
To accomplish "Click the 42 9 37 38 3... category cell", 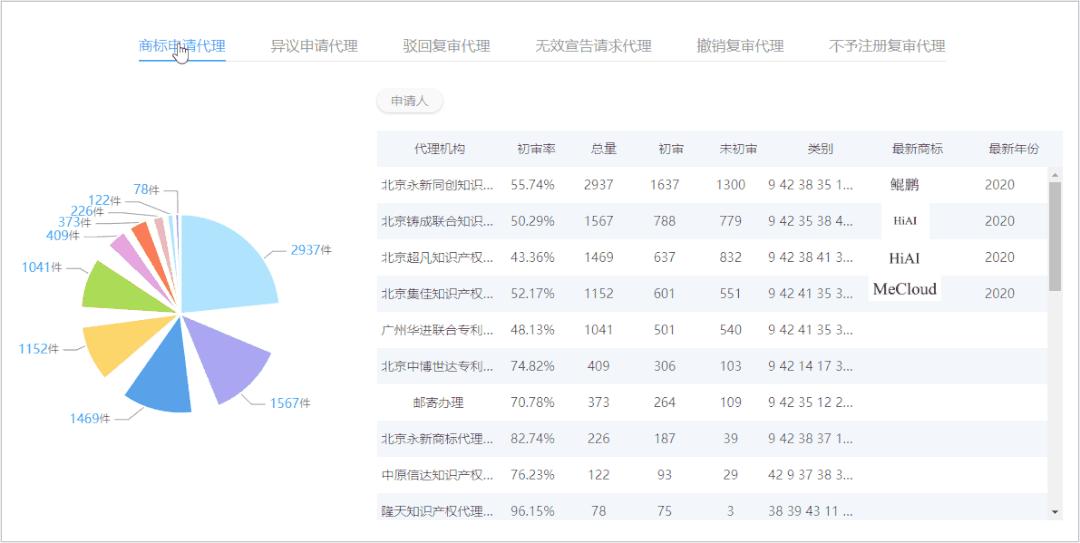I will click(811, 475).
